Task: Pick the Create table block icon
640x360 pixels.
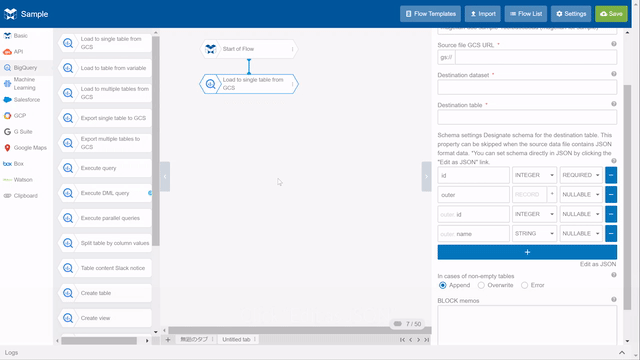Action: click(68, 293)
